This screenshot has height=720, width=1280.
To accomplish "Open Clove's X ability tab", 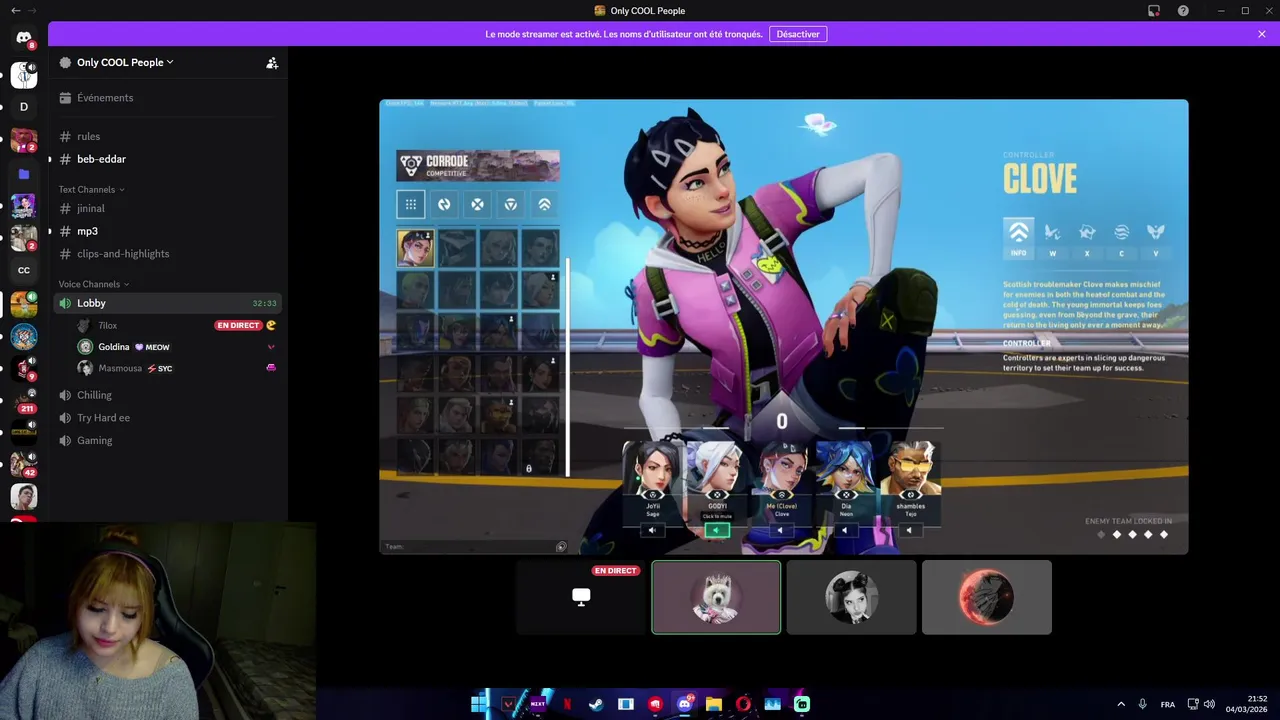I will [1087, 238].
